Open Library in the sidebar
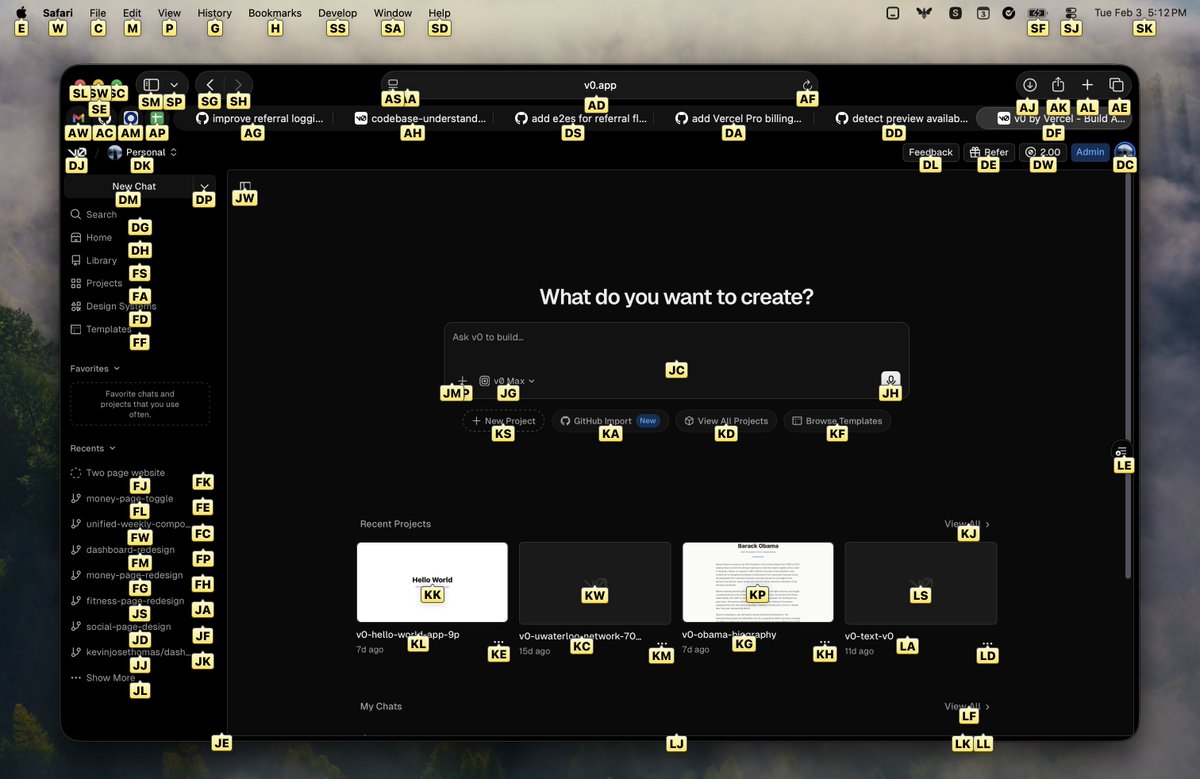The height and width of the screenshot is (779, 1200). click(138, 260)
